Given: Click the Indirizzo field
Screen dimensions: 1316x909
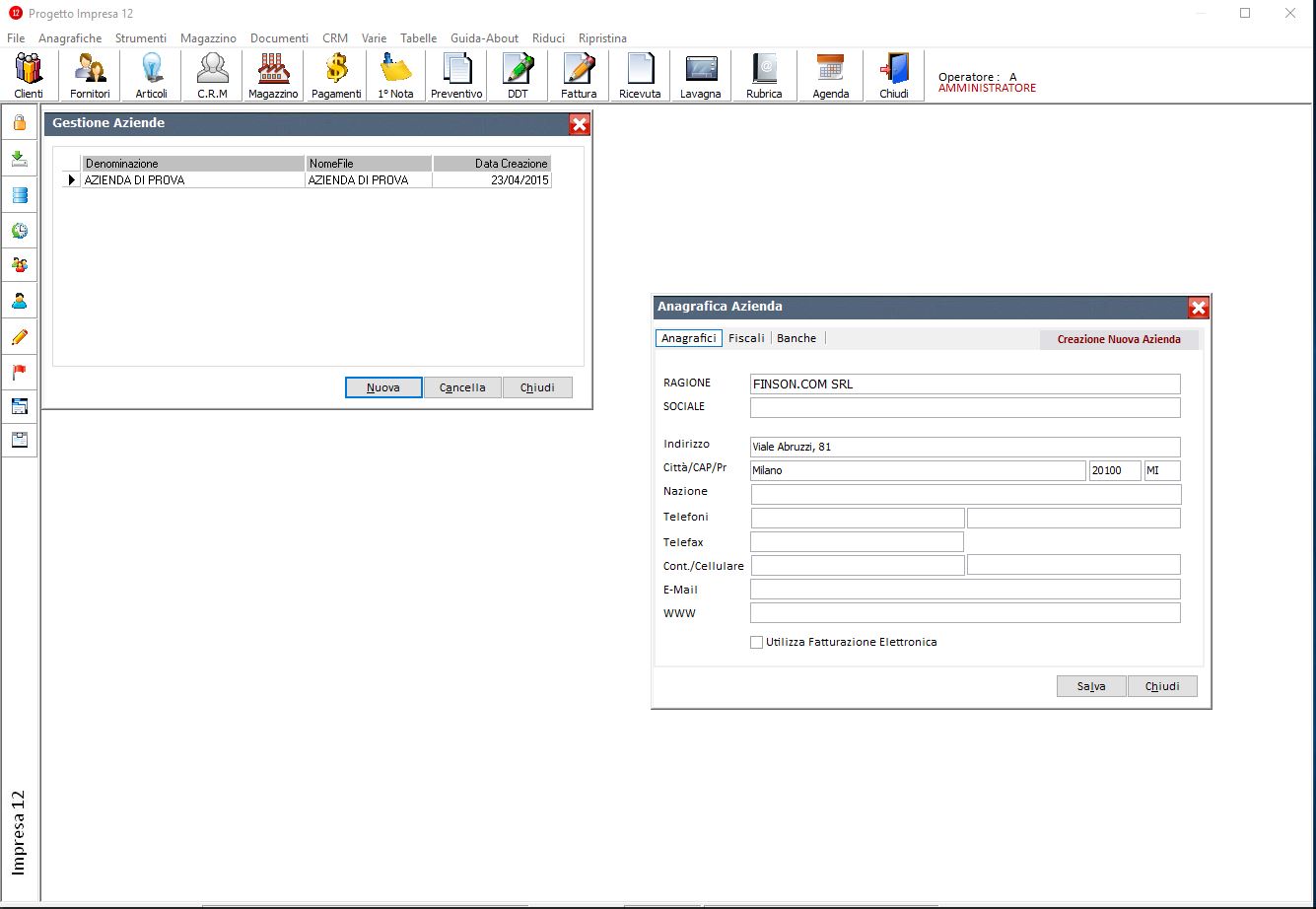Looking at the screenshot, I should tap(965, 447).
